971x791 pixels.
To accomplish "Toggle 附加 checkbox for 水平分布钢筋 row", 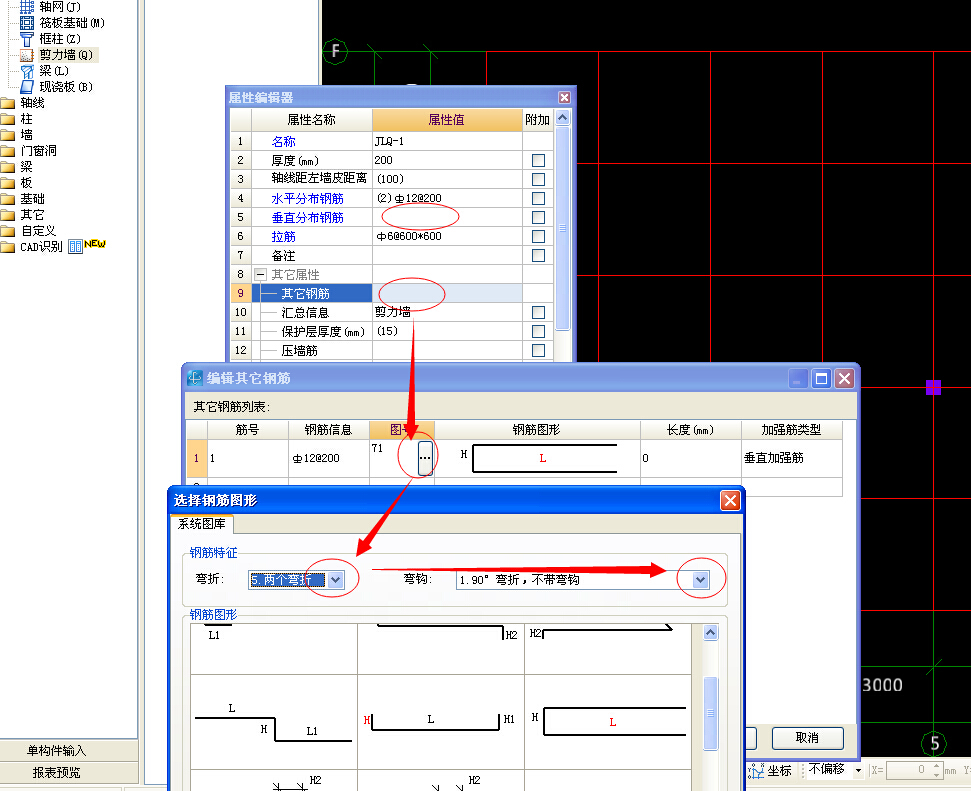I will [x=538, y=198].
